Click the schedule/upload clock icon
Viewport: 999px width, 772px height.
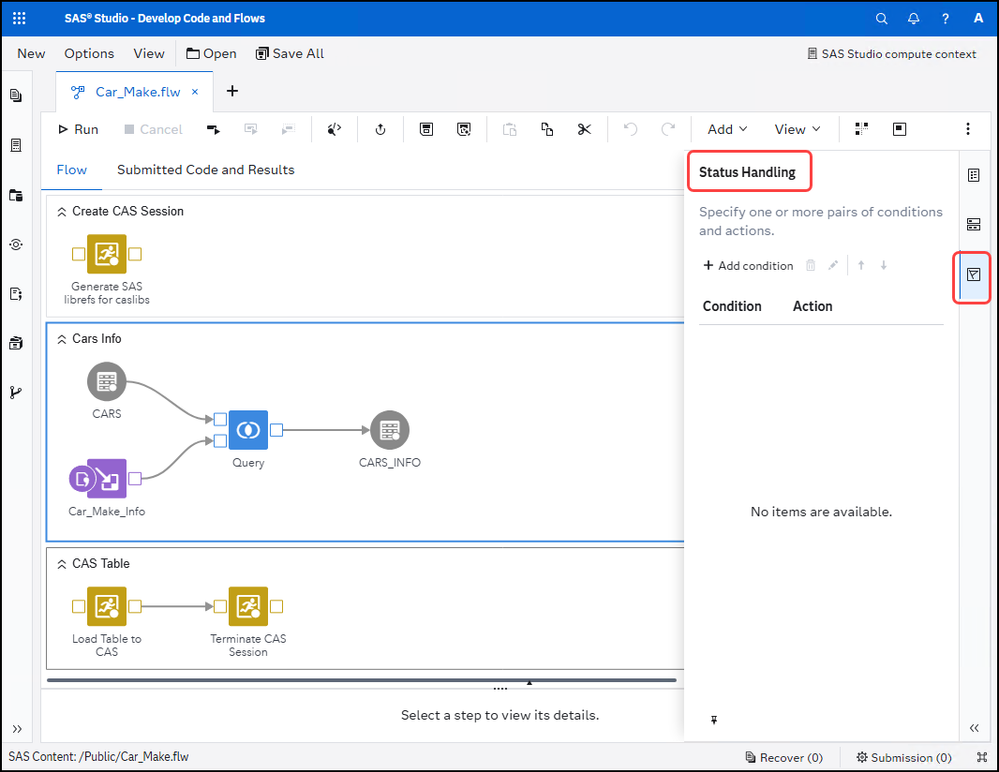[x=380, y=129]
